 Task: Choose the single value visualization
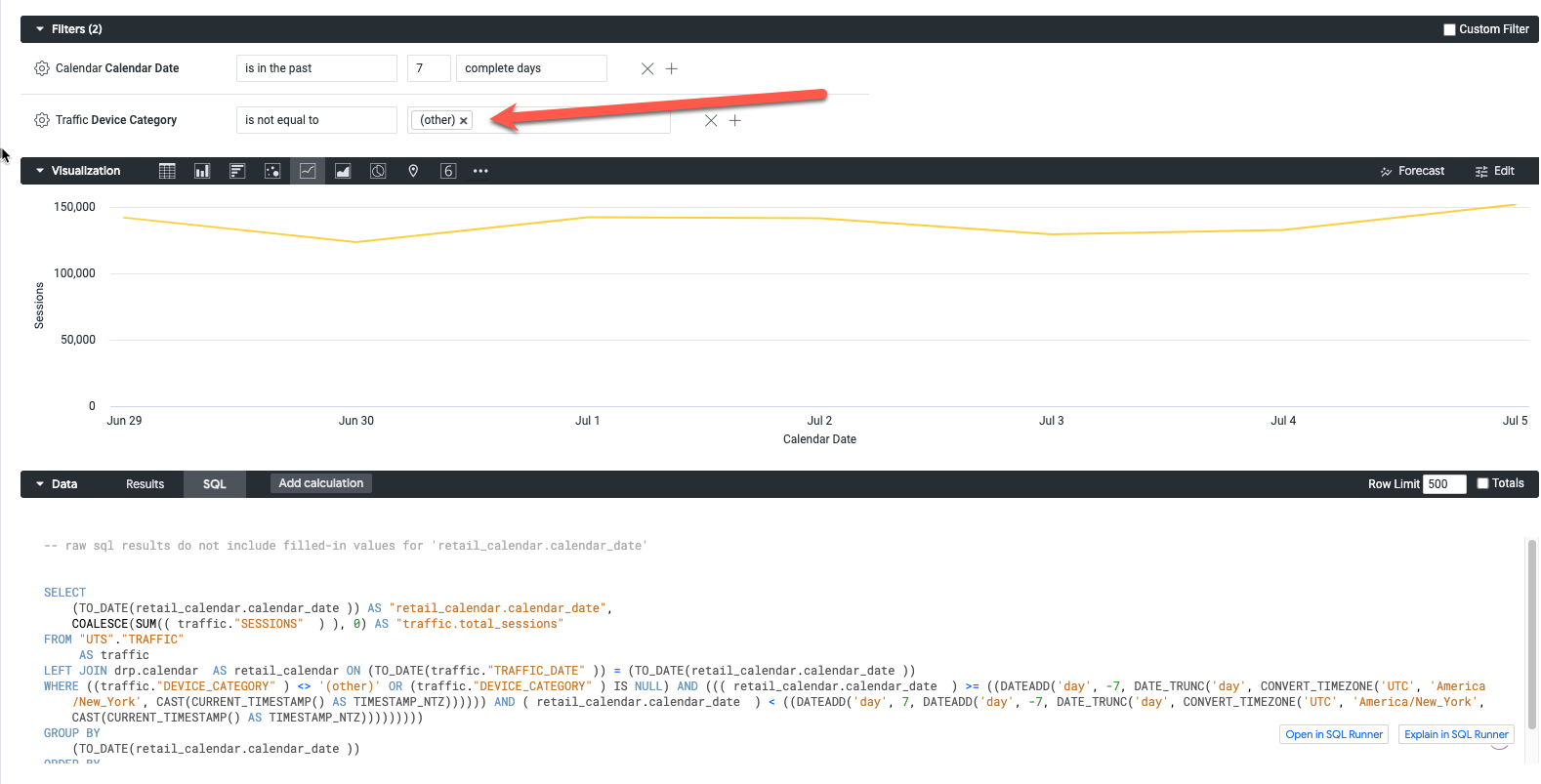click(448, 171)
